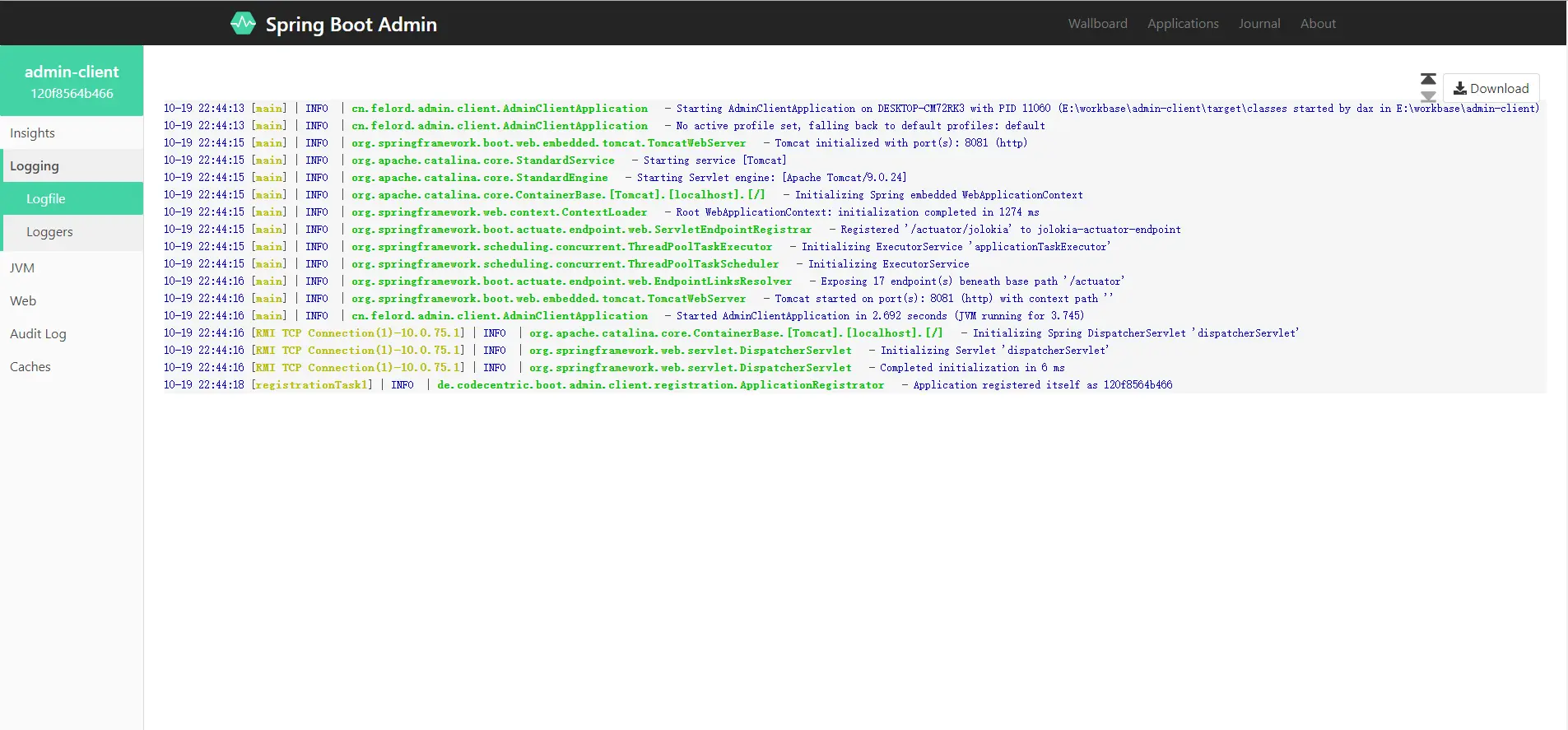Click the Spring Boot Admin heartbeat logo
Viewport: 1568px width, 730px height.
243,23
